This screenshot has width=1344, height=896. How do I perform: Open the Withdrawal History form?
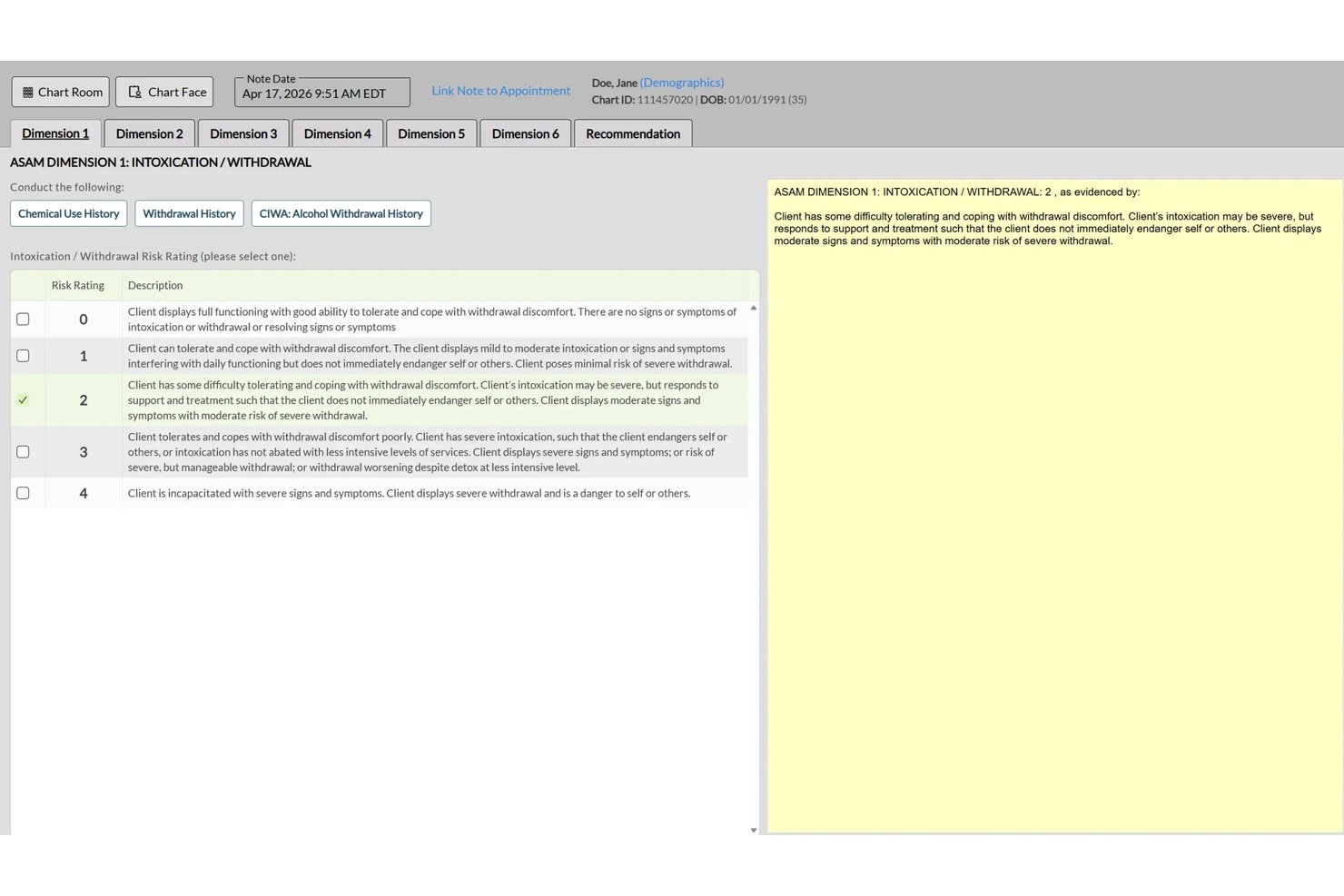(189, 214)
